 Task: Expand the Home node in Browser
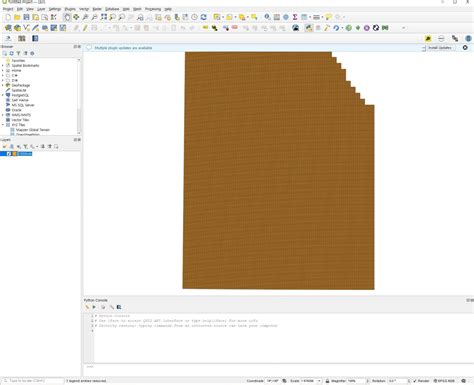pos(3,71)
